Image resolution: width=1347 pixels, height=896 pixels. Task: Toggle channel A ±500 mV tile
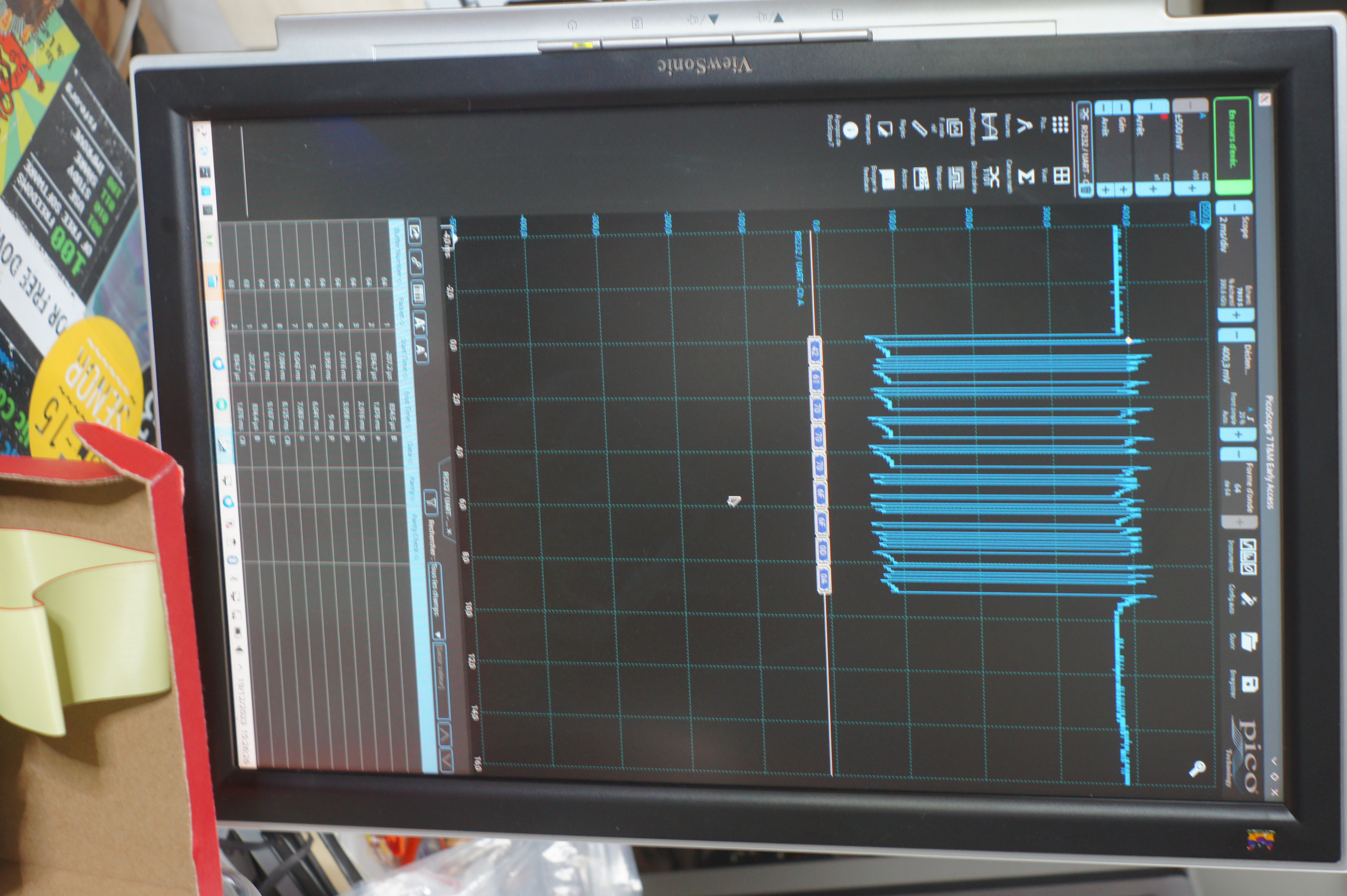(x=1192, y=146)
